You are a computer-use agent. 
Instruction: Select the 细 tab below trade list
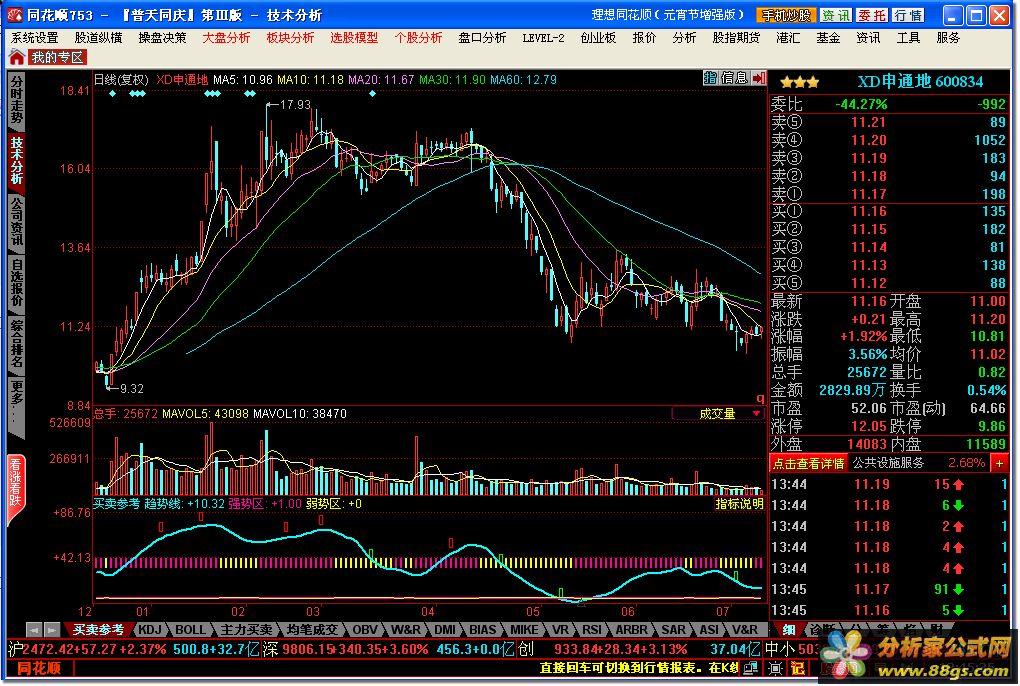click(789, 629)
